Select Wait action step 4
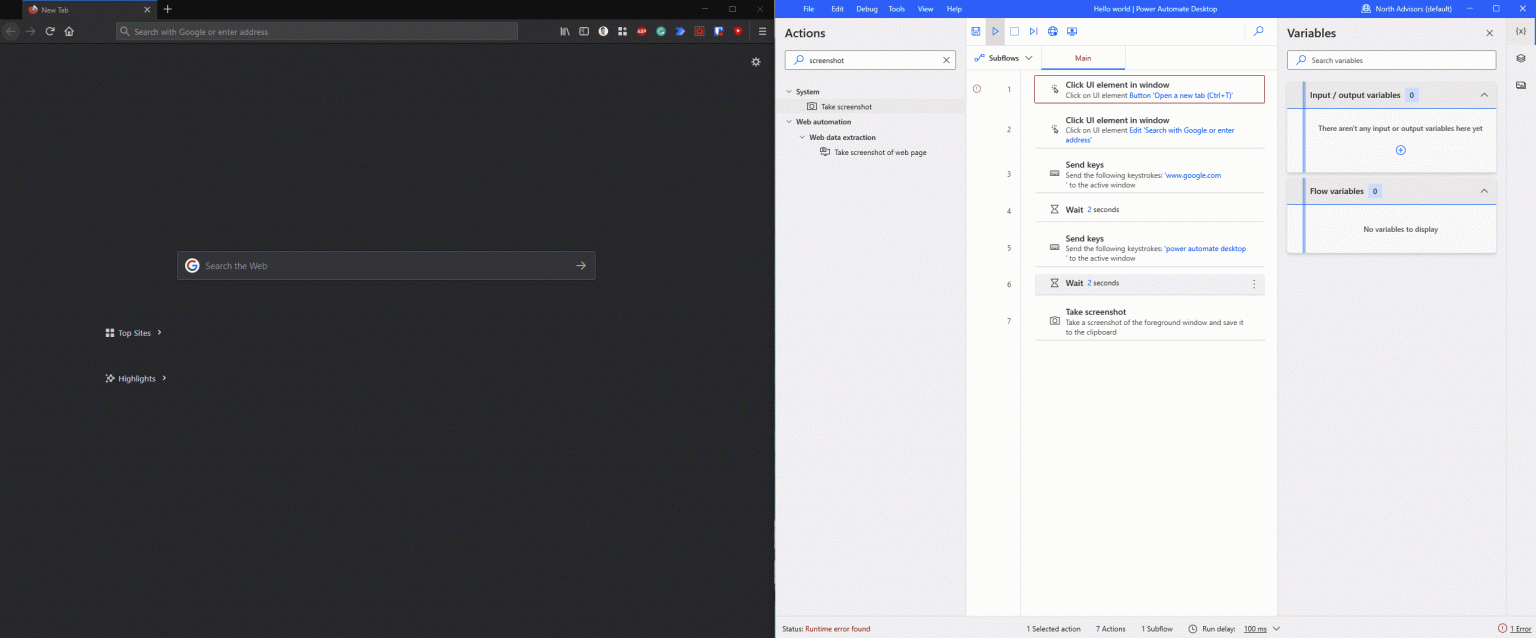This screenshot has width=1536, height=638. point(1149,210)
